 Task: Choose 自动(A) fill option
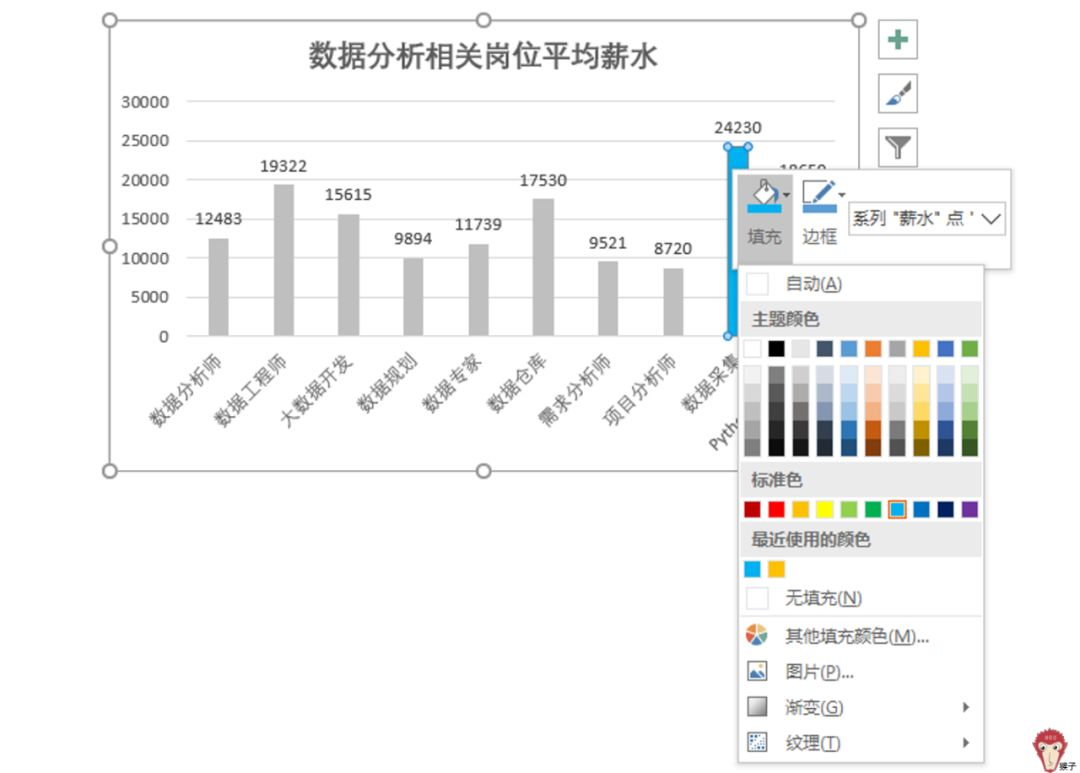click(x=861, y=284)
